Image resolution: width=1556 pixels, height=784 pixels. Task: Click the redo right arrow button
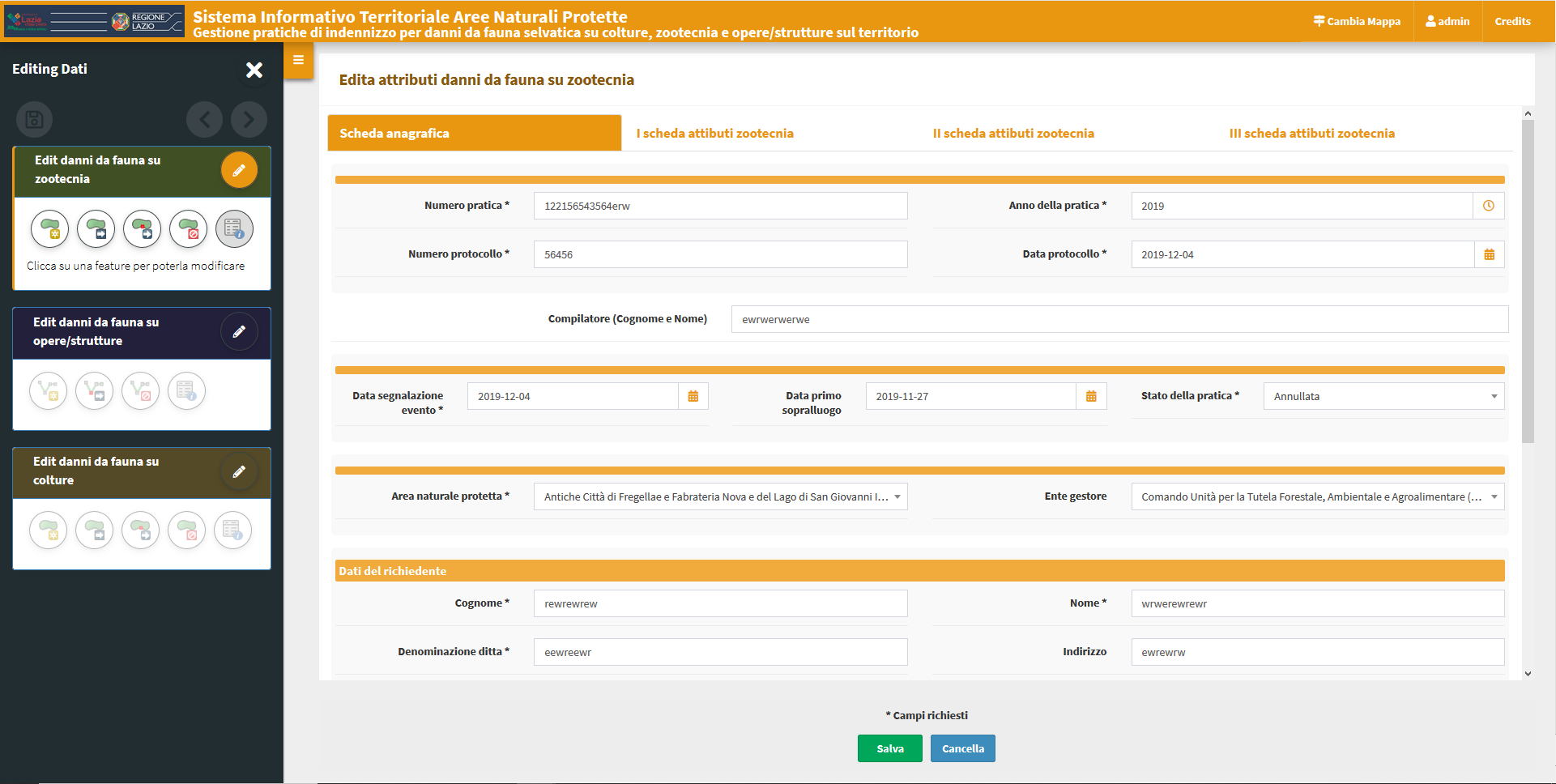[x=249, y=120]
